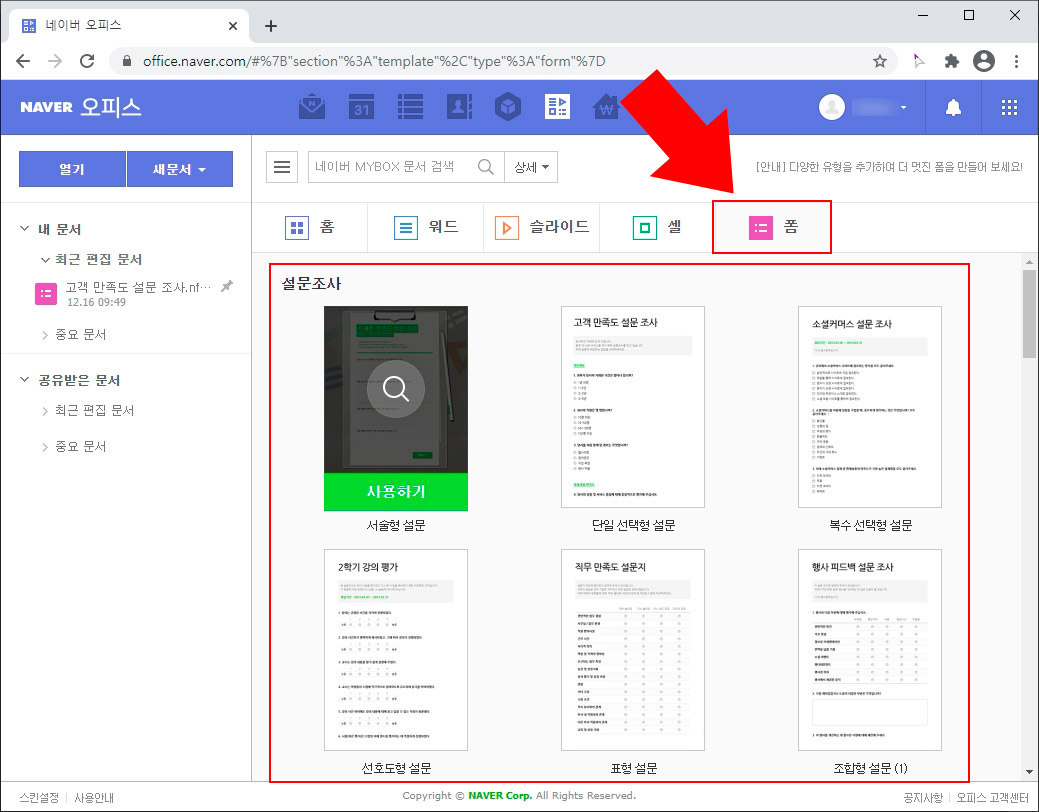Open Naver Mail from the top icon bar

click(311, 107)
